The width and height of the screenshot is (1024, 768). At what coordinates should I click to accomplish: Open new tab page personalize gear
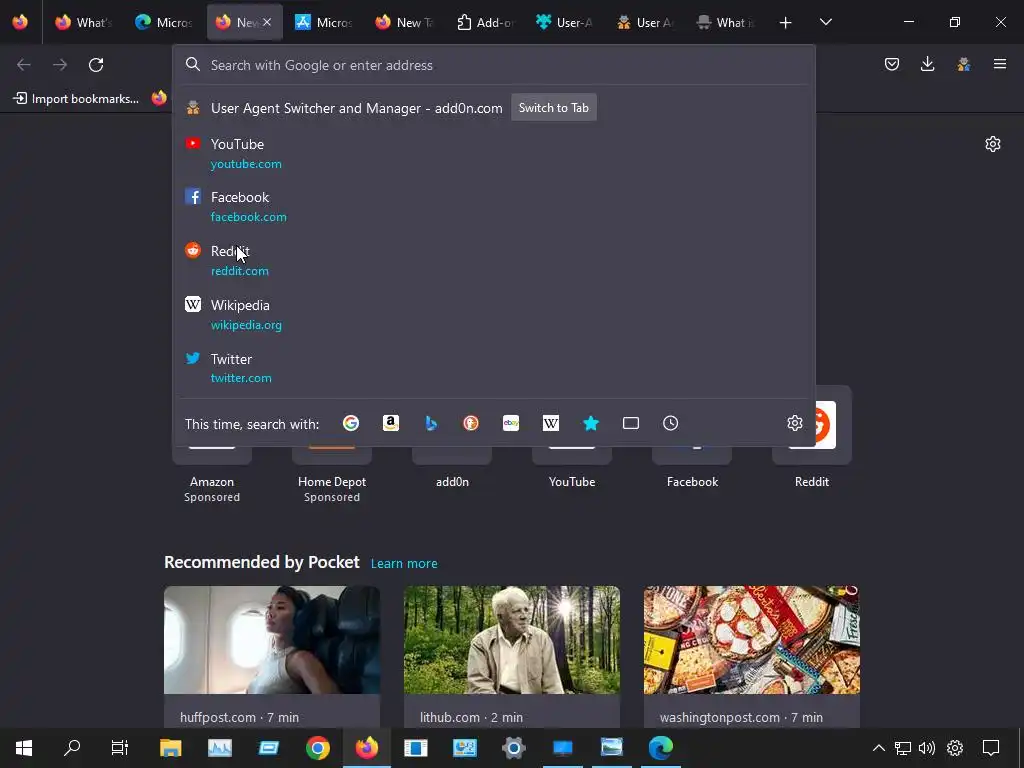pos(993,144)
